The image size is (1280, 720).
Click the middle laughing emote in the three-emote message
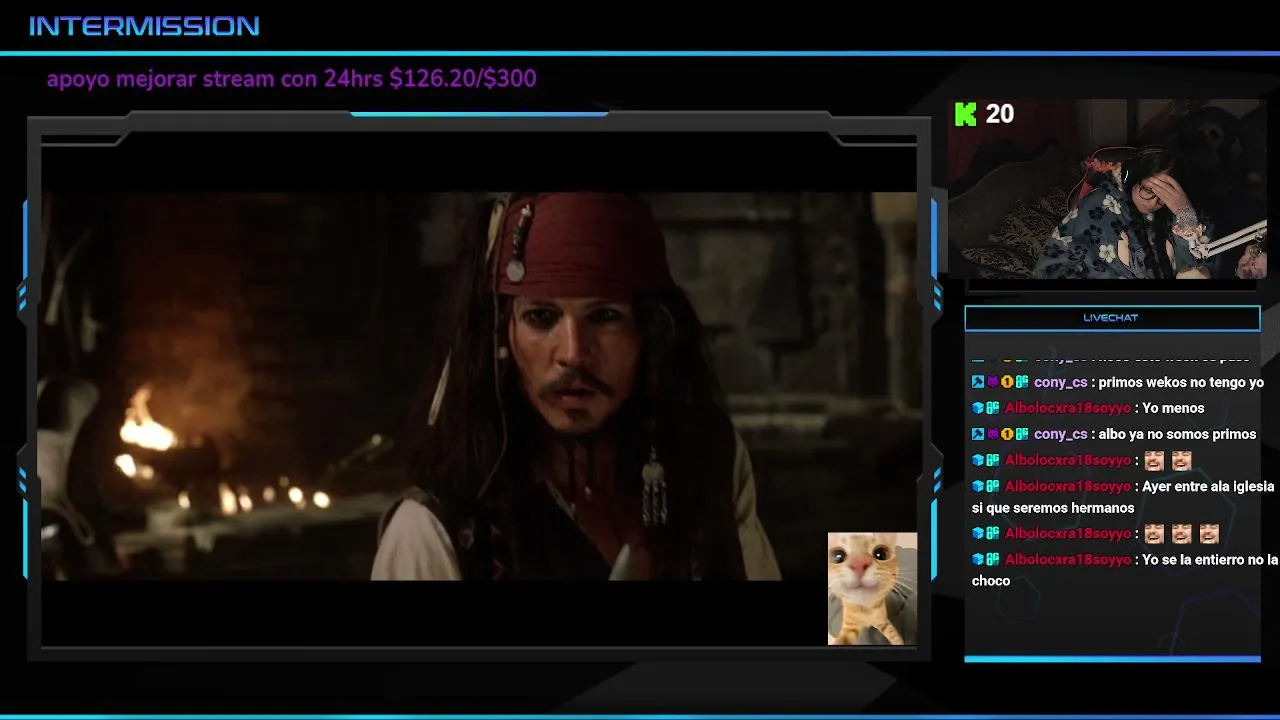tap(1181, 533)
